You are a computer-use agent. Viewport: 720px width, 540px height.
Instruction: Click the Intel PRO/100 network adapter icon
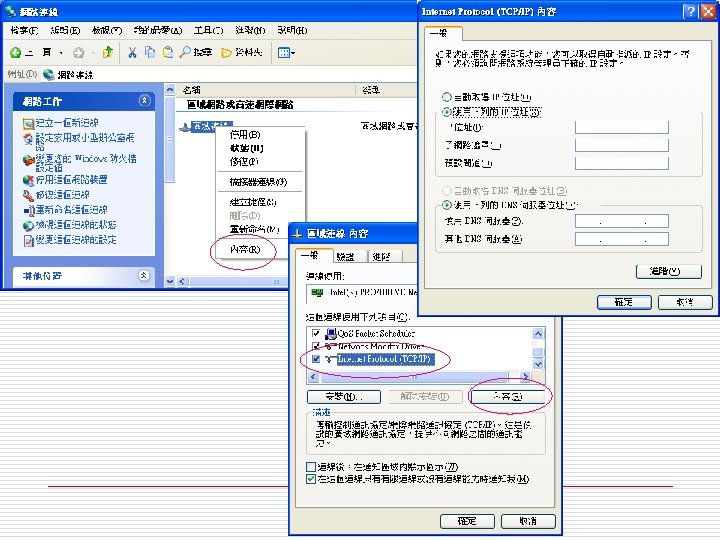(317, 292)
